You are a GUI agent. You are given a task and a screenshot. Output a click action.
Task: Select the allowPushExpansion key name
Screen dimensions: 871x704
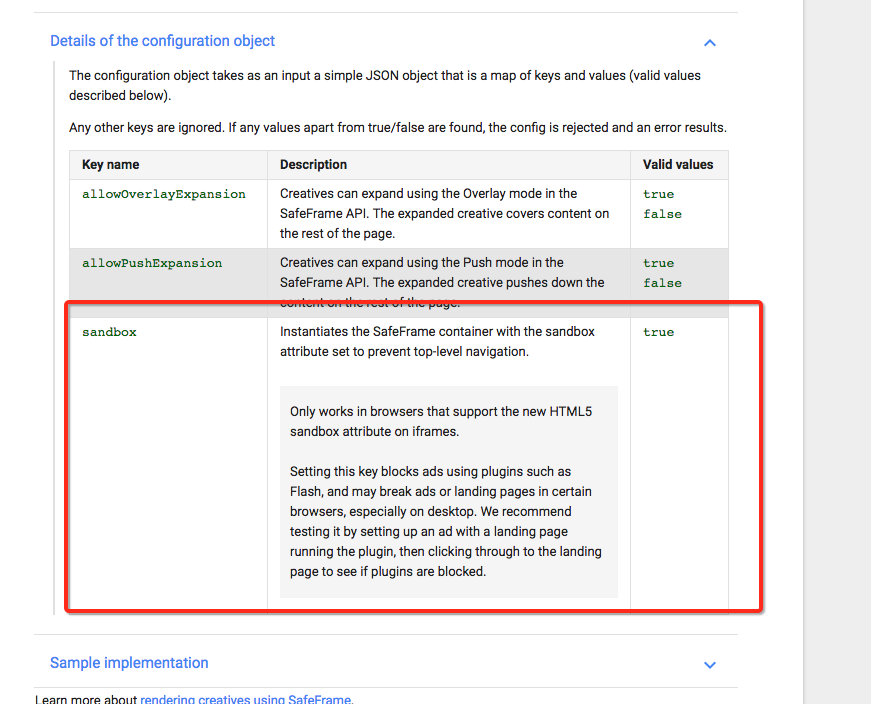(x=152, y=263)
